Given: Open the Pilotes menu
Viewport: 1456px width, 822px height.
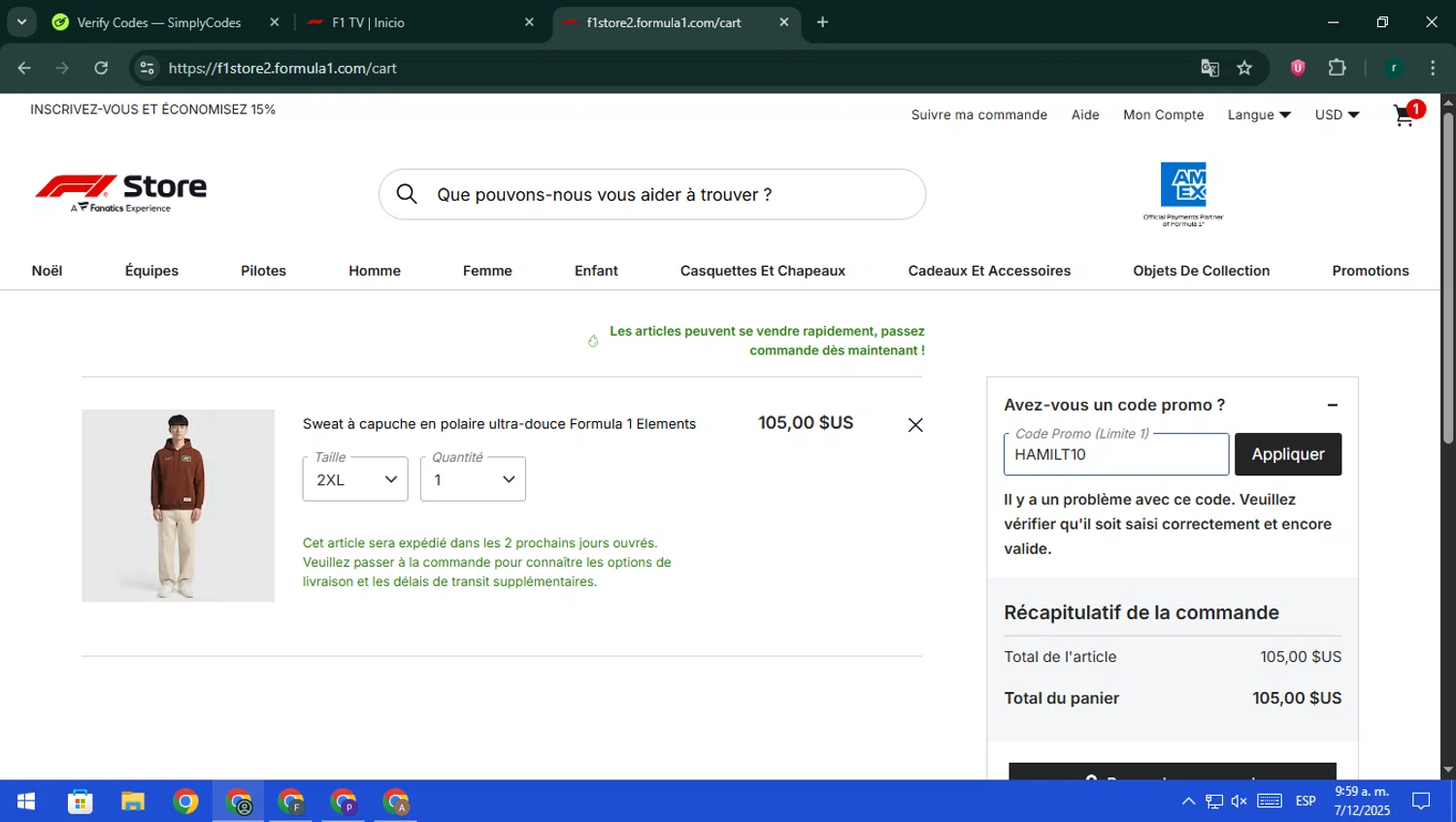Looking at the screenshot, I should coord(263,271).
